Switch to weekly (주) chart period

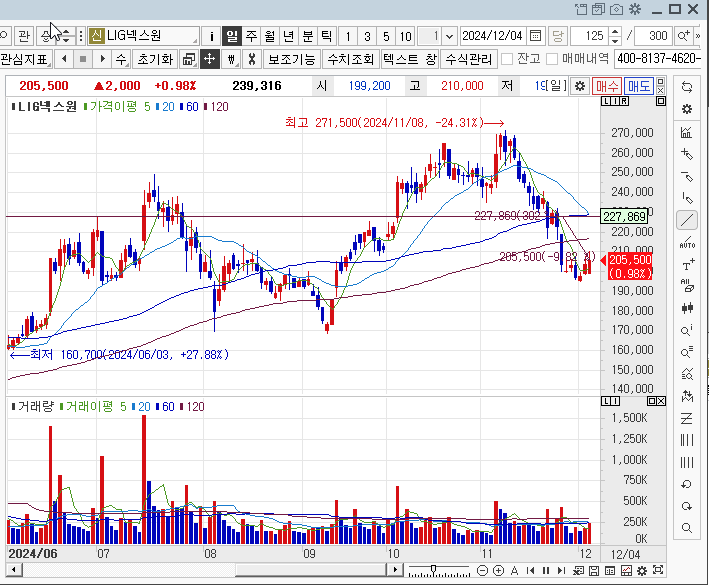251,35
